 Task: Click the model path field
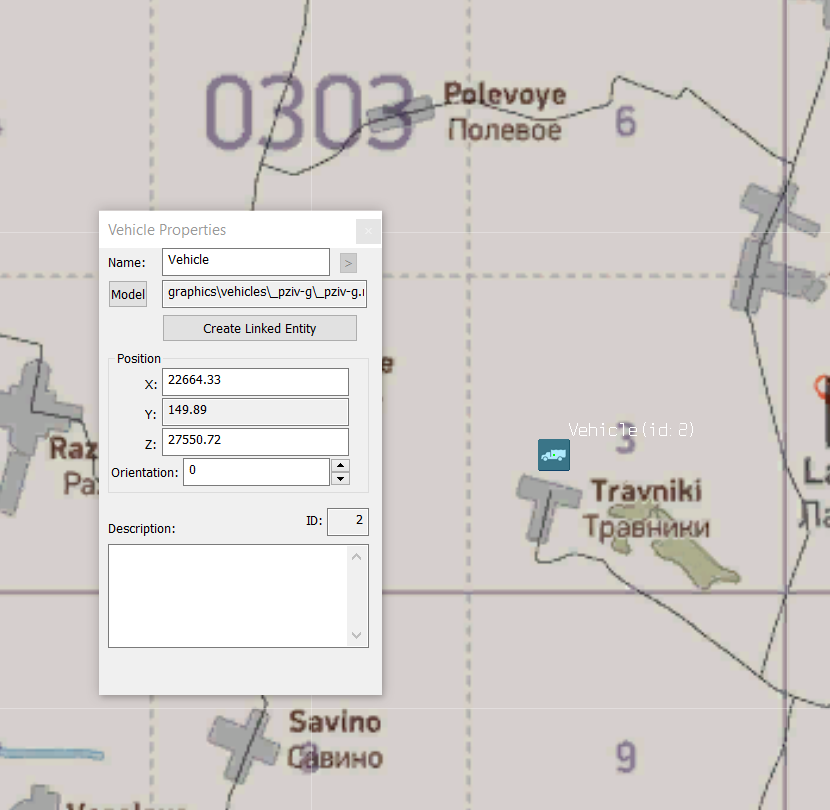pyautogui.click(x=264, y=294)
